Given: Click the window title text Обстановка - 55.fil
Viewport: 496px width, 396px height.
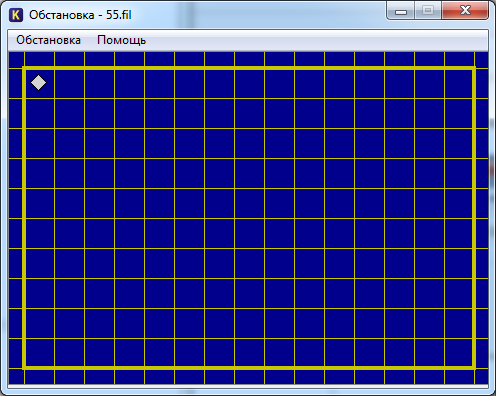Looking at the screenshot, I should pyautogui.click(x=80, y=15).
